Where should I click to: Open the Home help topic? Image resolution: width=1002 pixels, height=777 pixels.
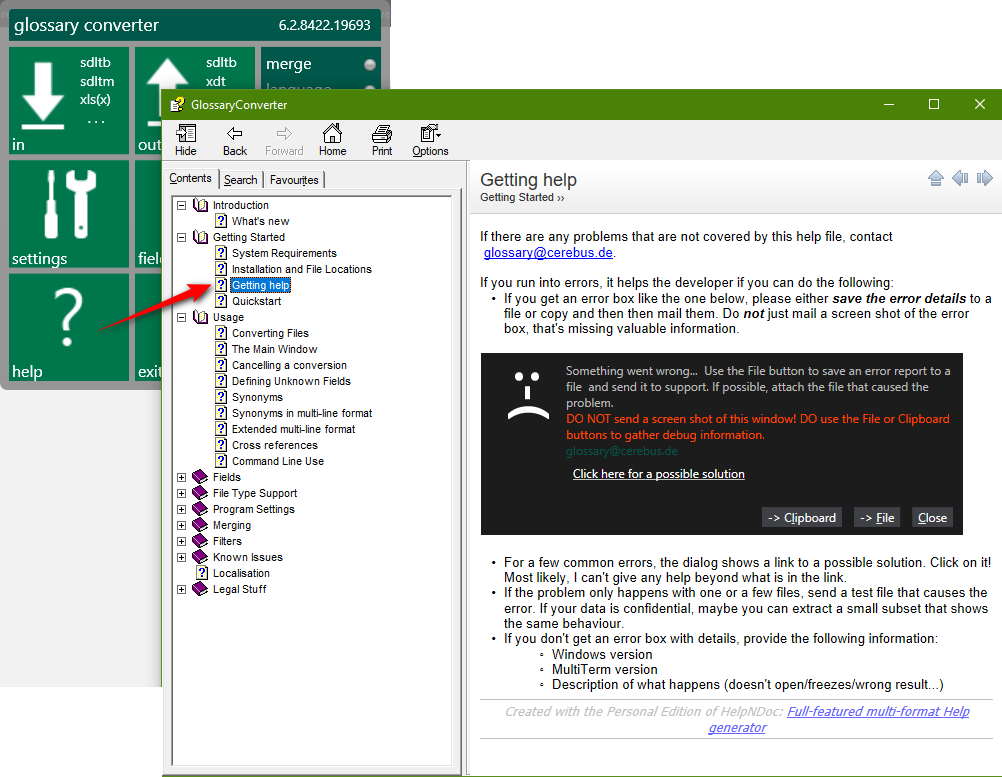click(333, 139)
